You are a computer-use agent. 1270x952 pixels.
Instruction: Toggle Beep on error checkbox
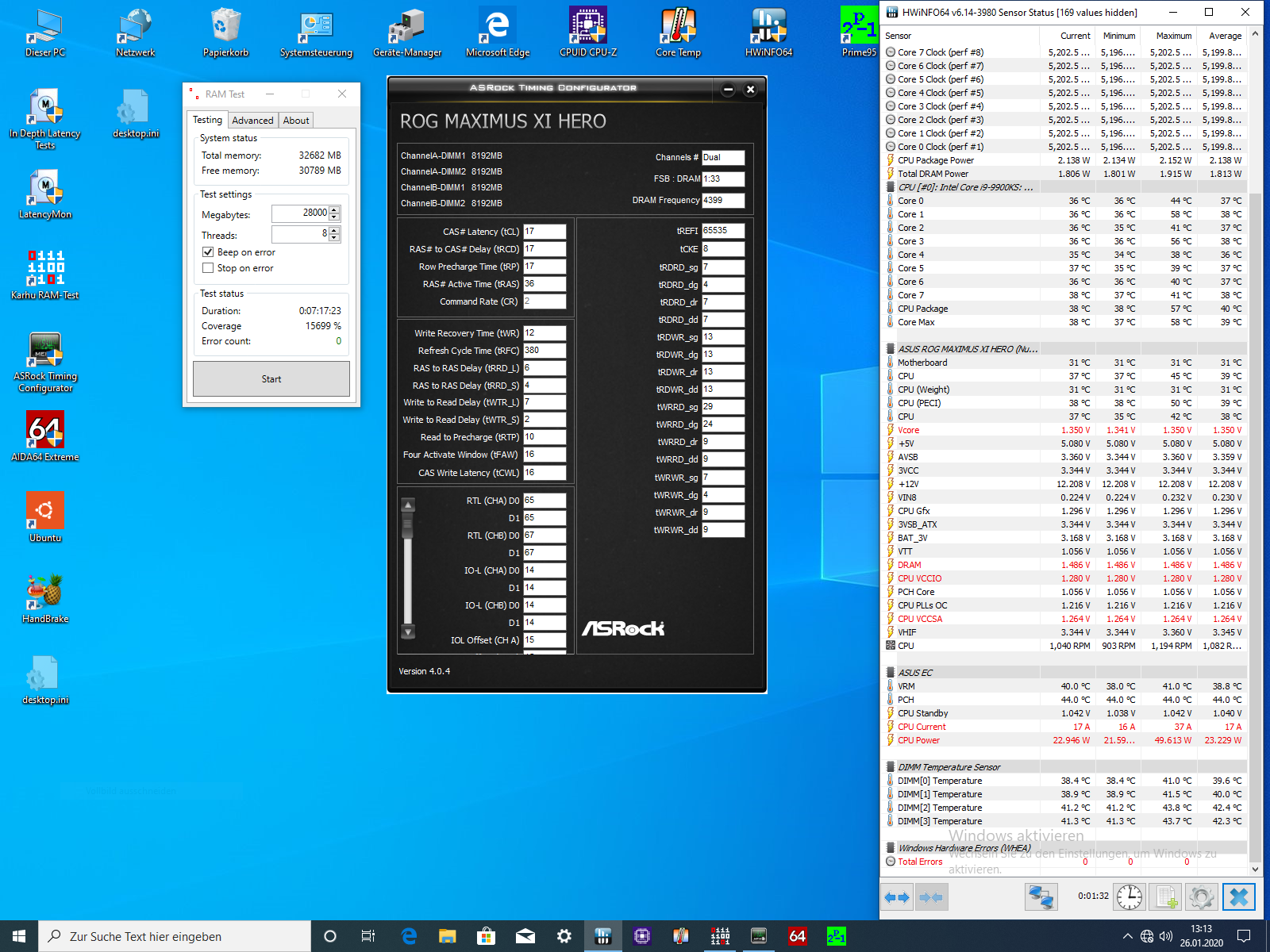coord(208,252)
